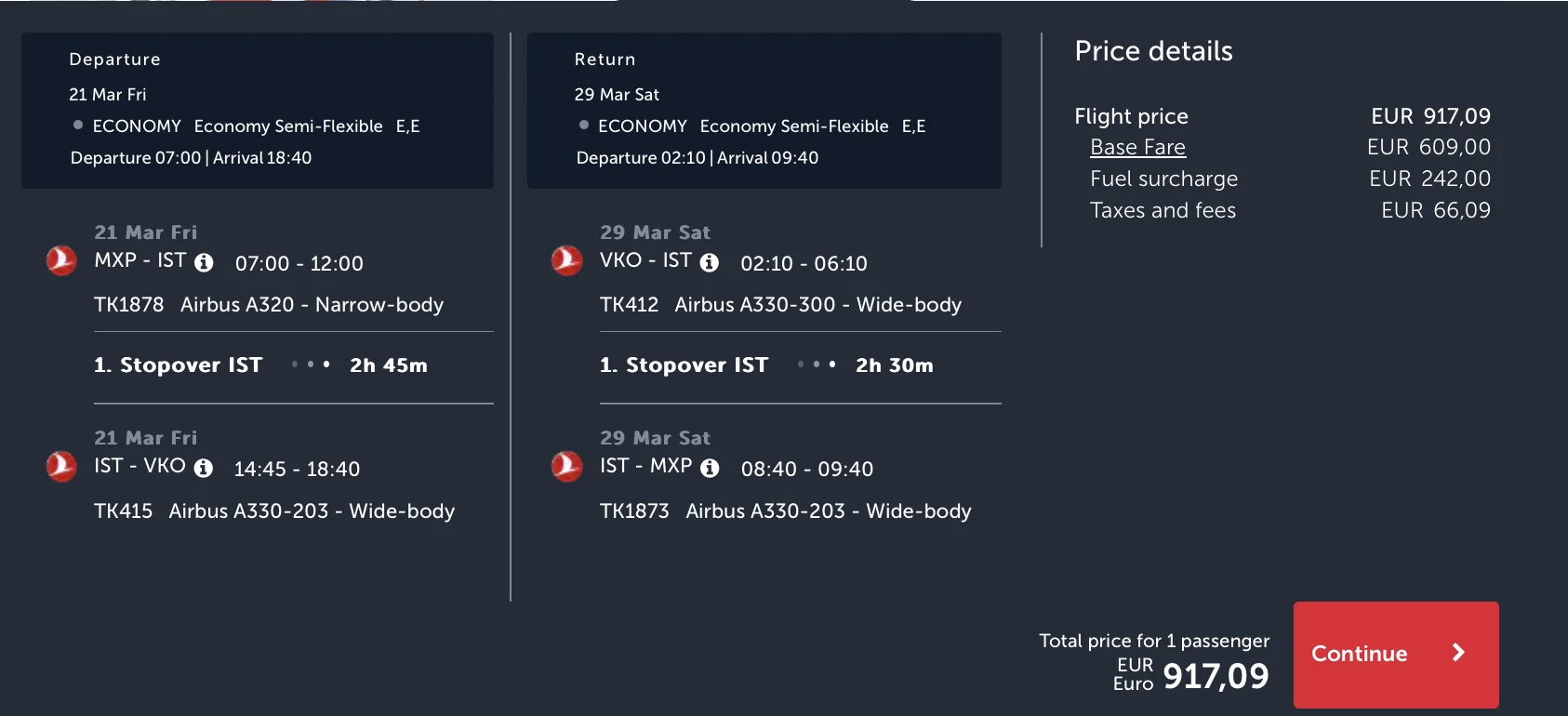Click airline logo next to IST - VKO

[61, 466]
